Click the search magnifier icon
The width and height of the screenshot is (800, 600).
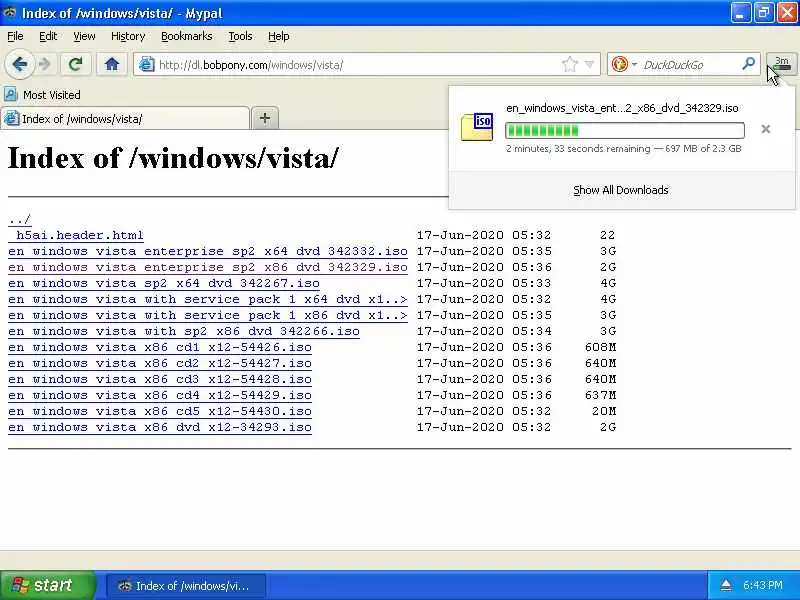coord(748,64)
